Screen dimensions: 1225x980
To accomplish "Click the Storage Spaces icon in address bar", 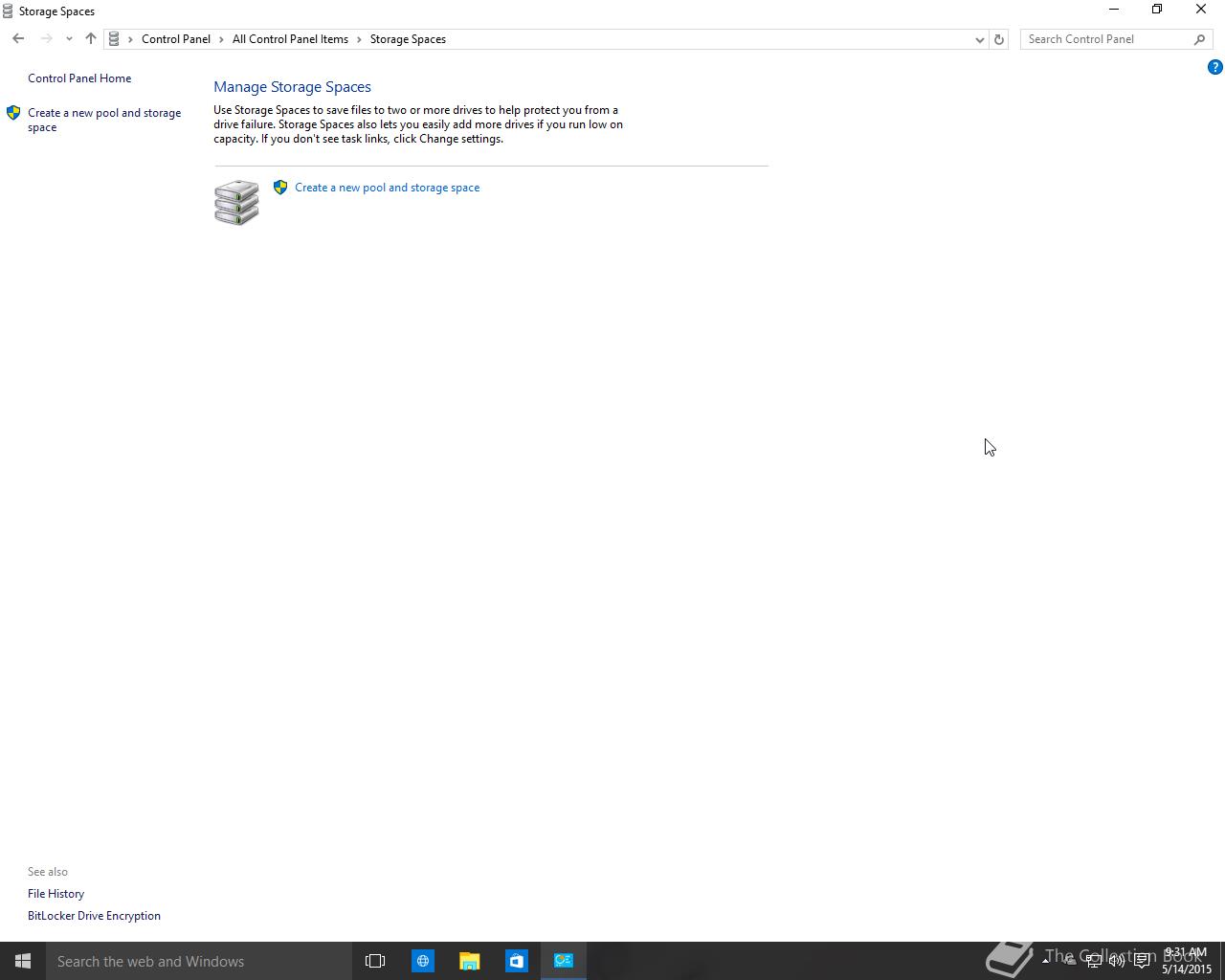I will (114, 39).
